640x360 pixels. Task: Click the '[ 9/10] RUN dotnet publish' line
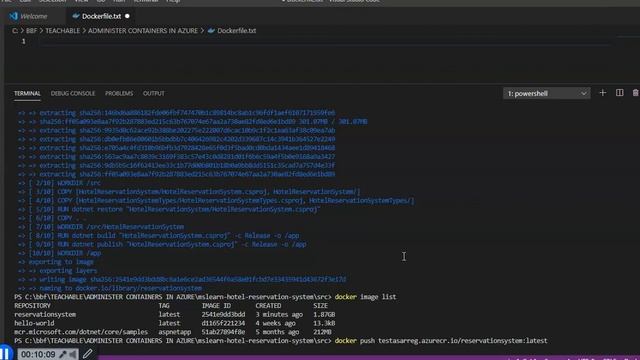162,244
